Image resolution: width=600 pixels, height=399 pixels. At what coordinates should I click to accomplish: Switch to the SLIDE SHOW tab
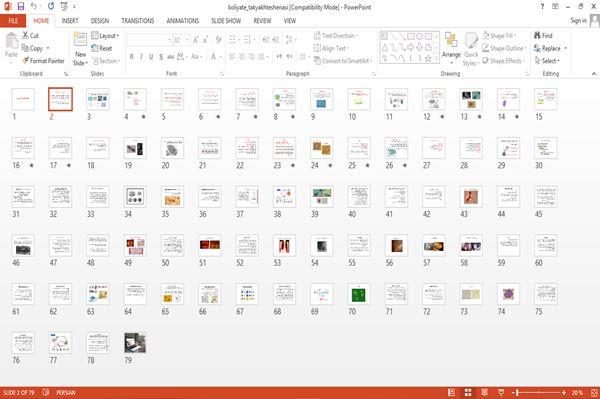pos(226,21)
